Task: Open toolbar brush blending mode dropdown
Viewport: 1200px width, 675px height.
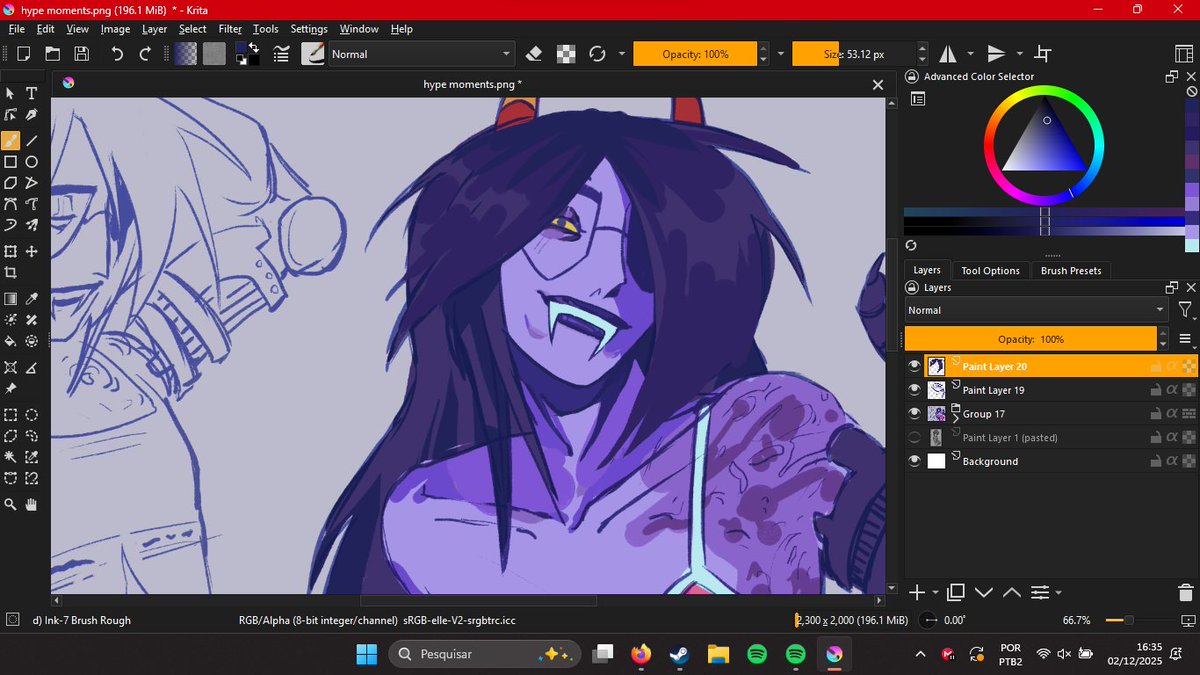Action: tap(421, 54)
